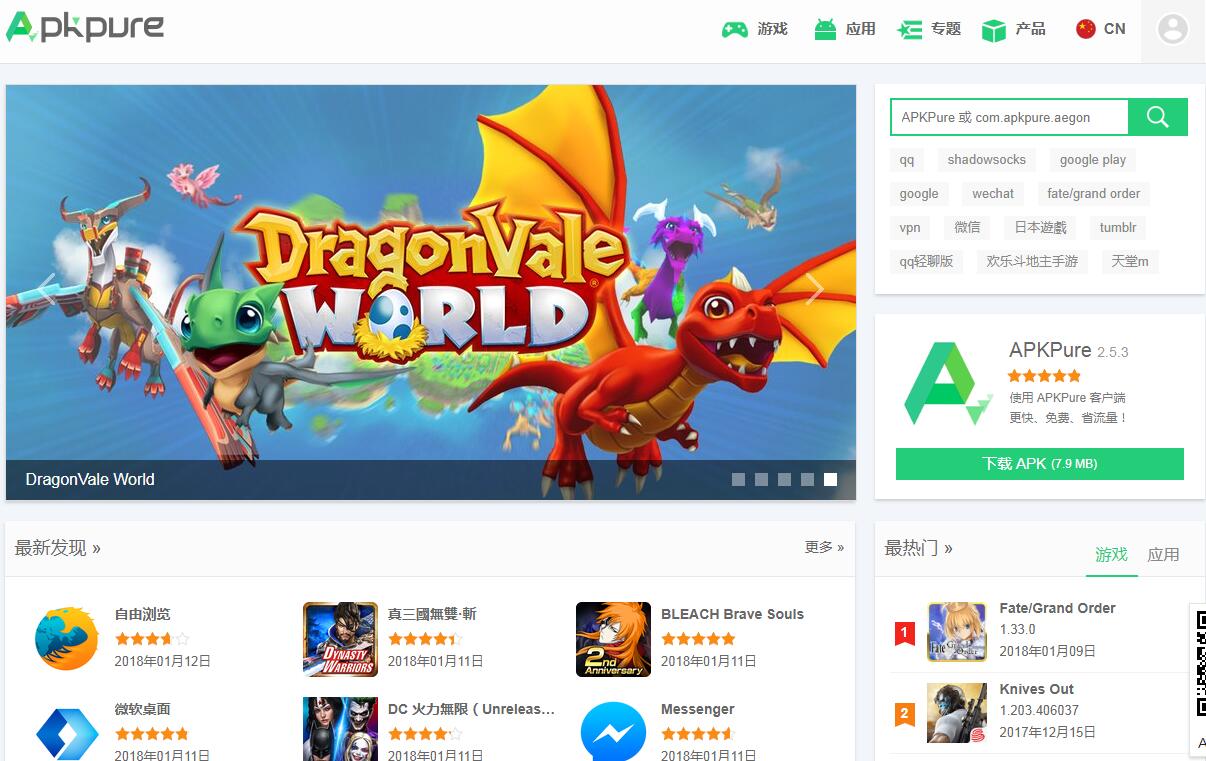Click the APKPure logo
Viewport: 1206px width, 761px height.
click(x=85, y=27)
